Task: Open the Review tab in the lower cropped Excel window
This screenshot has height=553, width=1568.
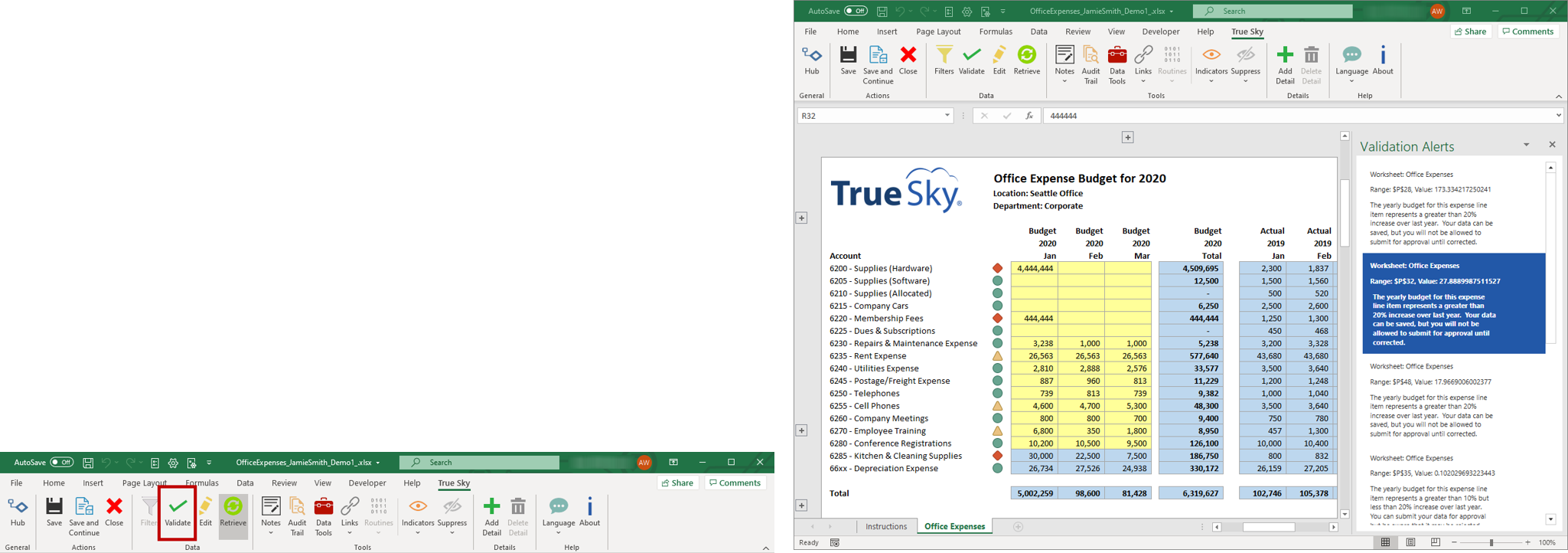Action: (284, 483)
